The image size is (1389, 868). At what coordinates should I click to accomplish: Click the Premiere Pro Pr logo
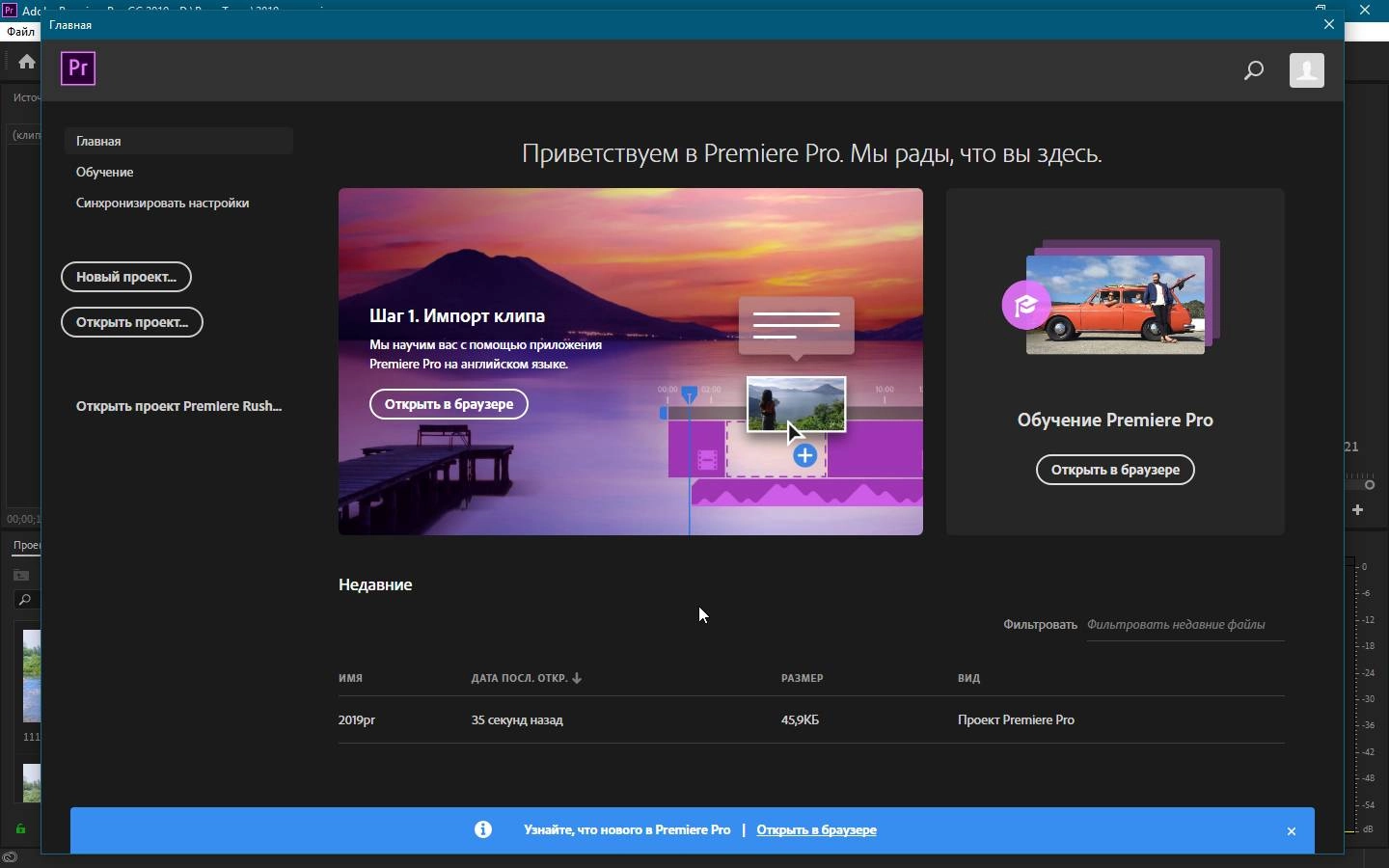(78, 68)
